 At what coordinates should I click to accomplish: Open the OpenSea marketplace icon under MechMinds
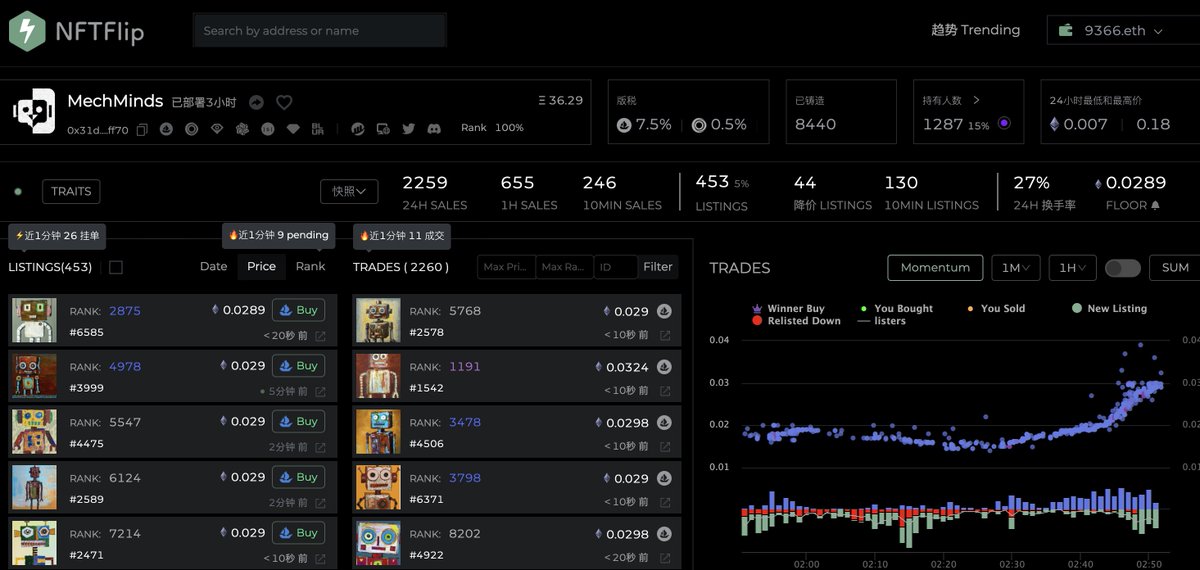tap(166, 129)
